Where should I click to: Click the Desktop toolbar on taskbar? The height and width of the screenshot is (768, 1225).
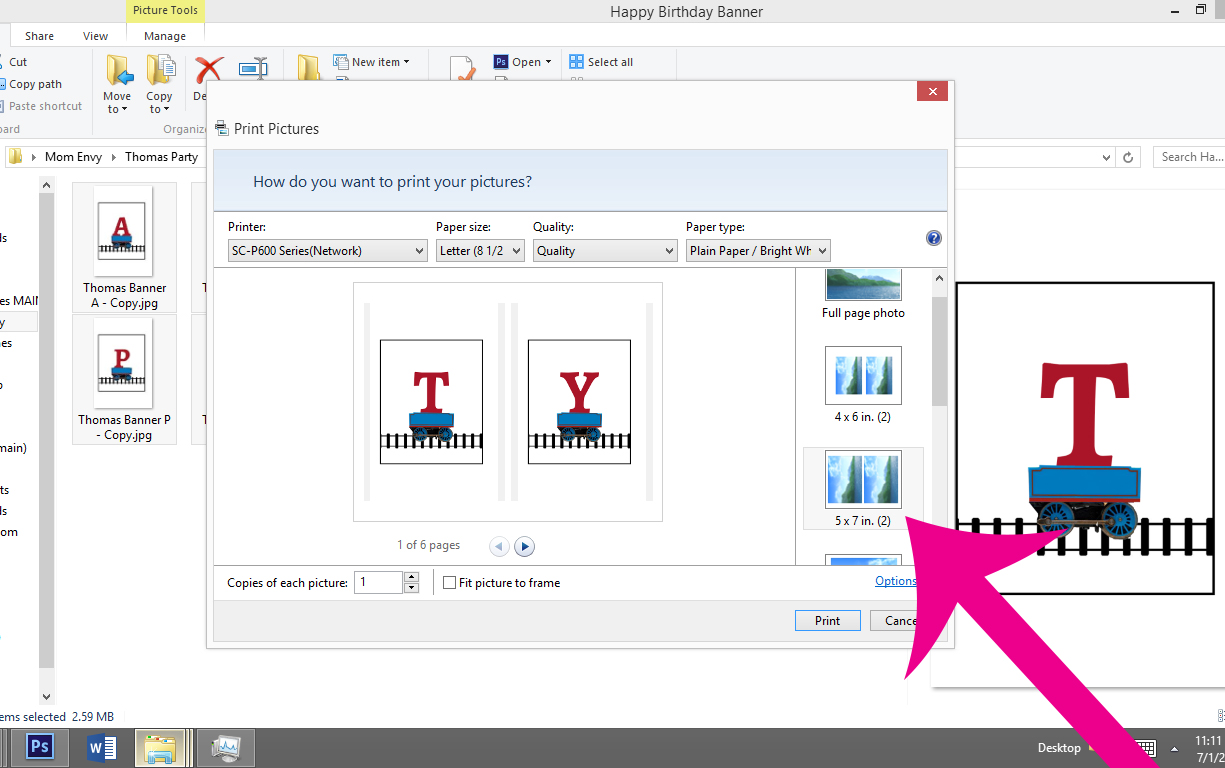[x=1059, y=748]
